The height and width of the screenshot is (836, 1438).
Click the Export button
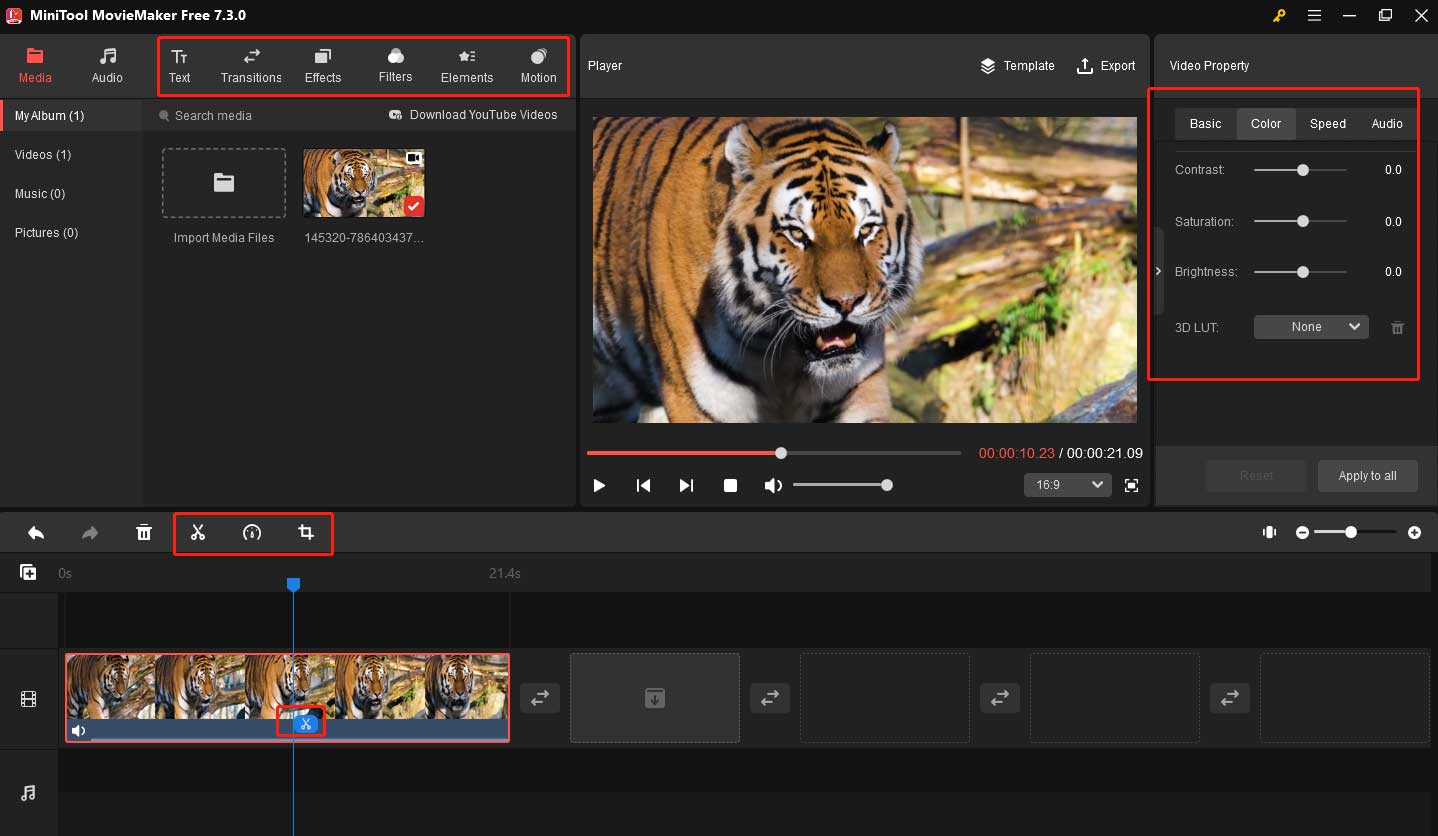pyautogui.click(x=1105, y=66)
